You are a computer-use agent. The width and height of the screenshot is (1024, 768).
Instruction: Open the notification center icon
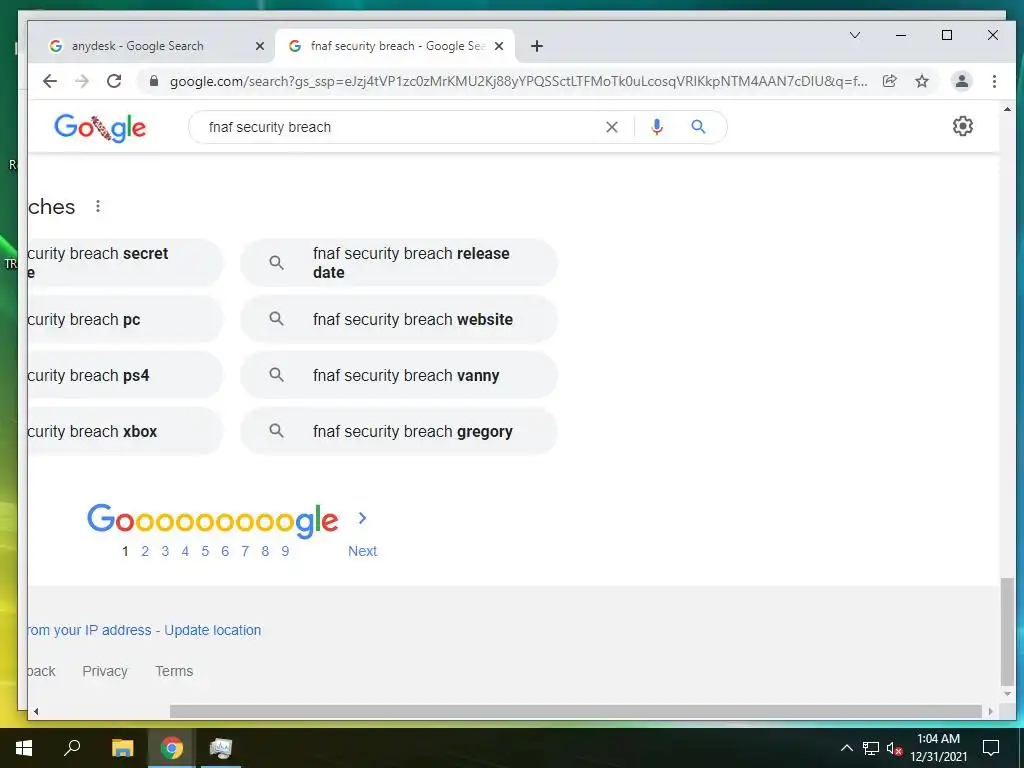pyautogui.click(x=991, y=748)
